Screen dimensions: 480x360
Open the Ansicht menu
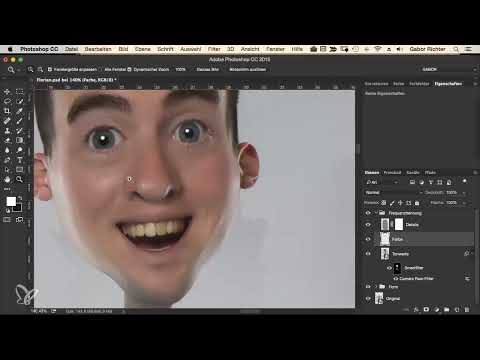[250, 49]
